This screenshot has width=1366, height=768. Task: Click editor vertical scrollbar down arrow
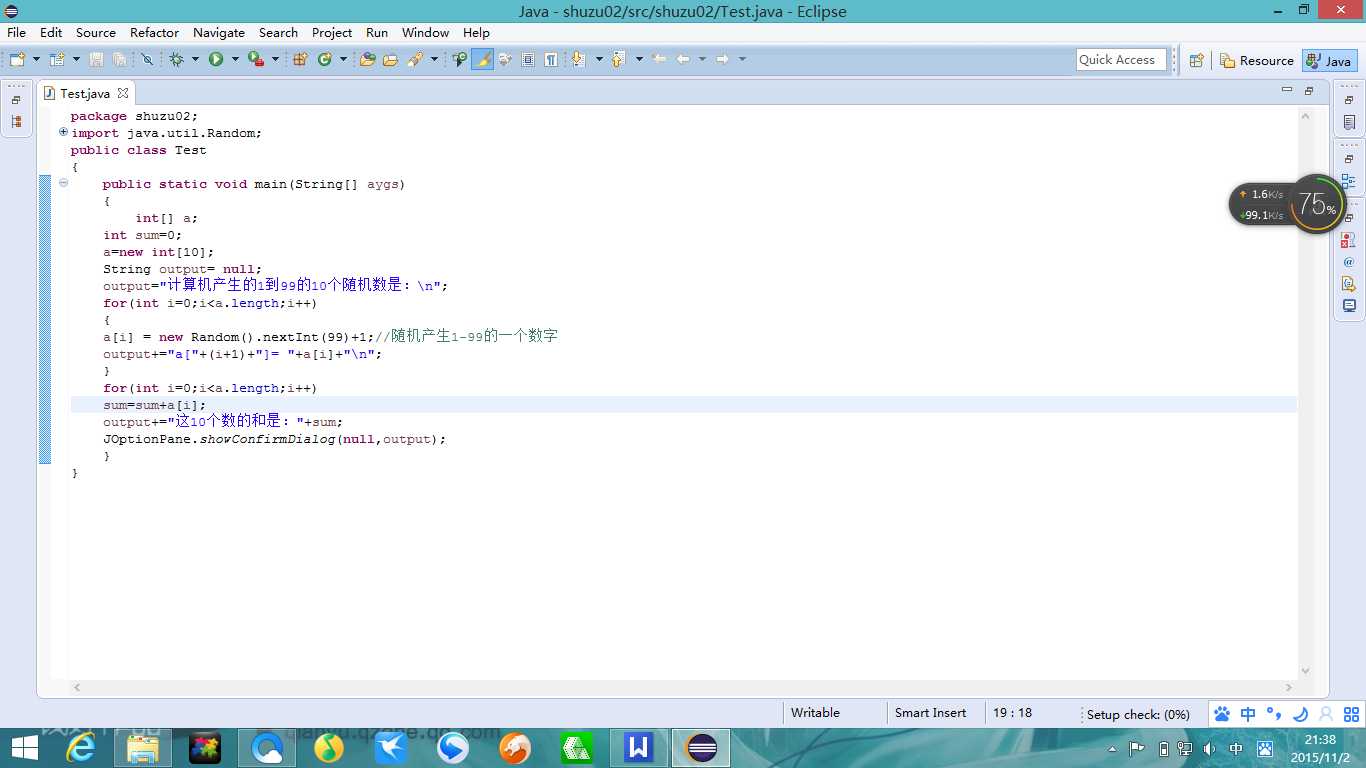(x=1305, y=671)
